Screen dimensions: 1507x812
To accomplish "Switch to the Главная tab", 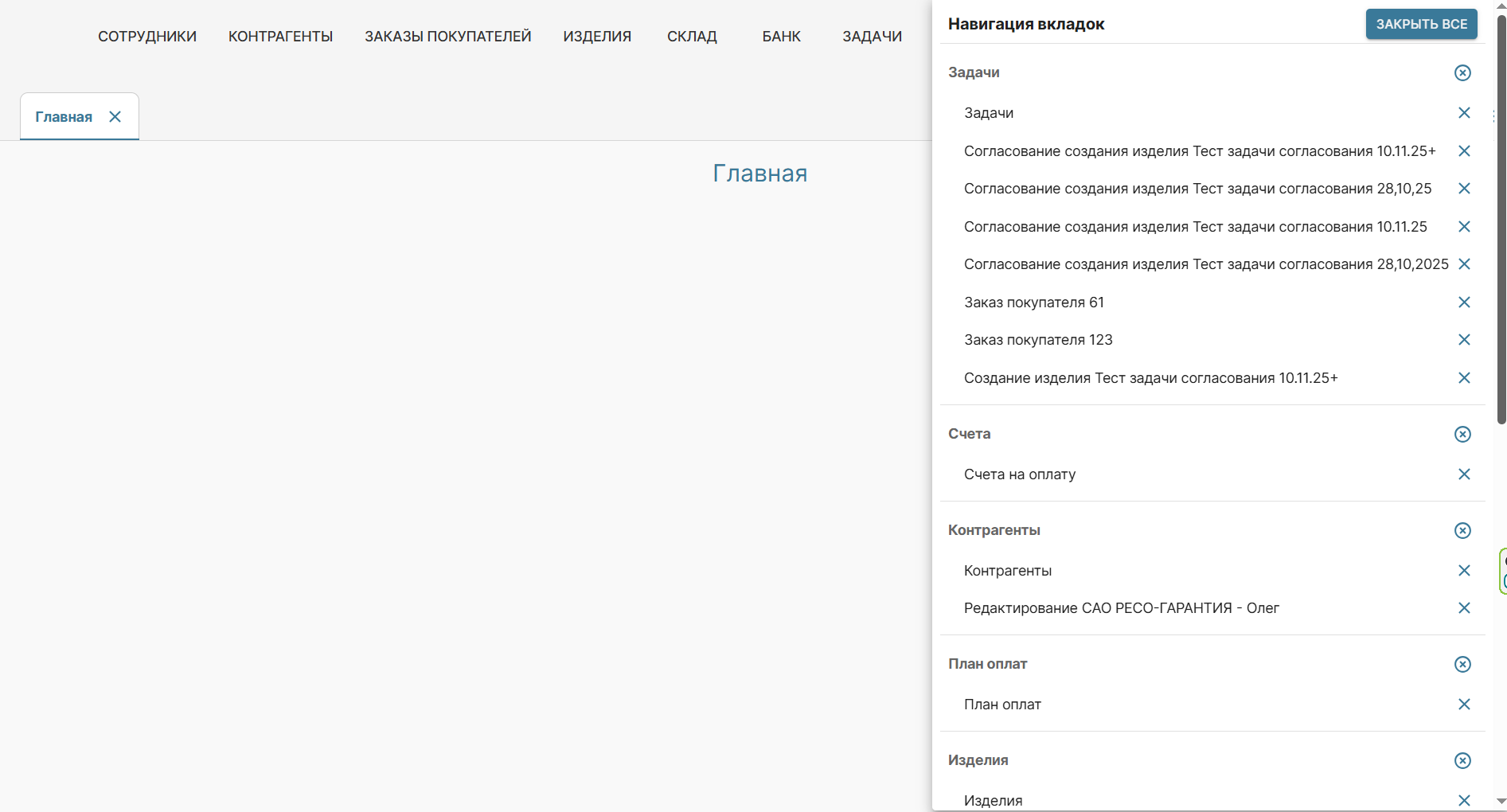I will [64, 117].
